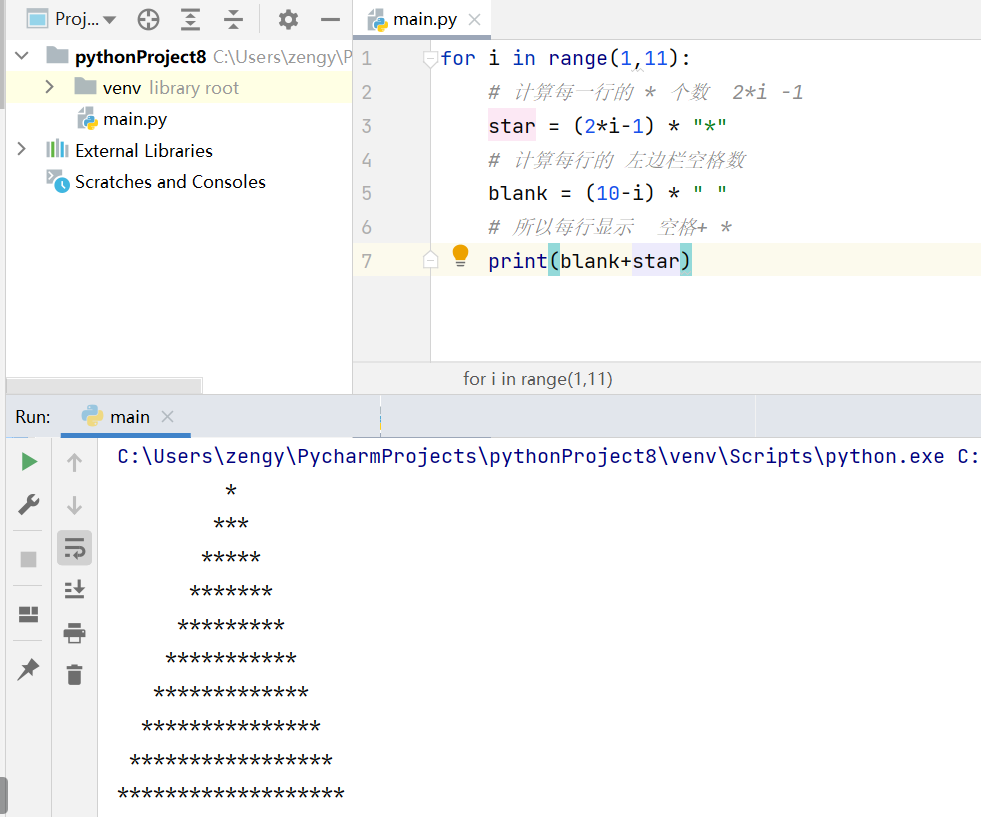Screen dimensions: 981x817
Task: Click restore layout icon in Run panel
Action: 29,614
